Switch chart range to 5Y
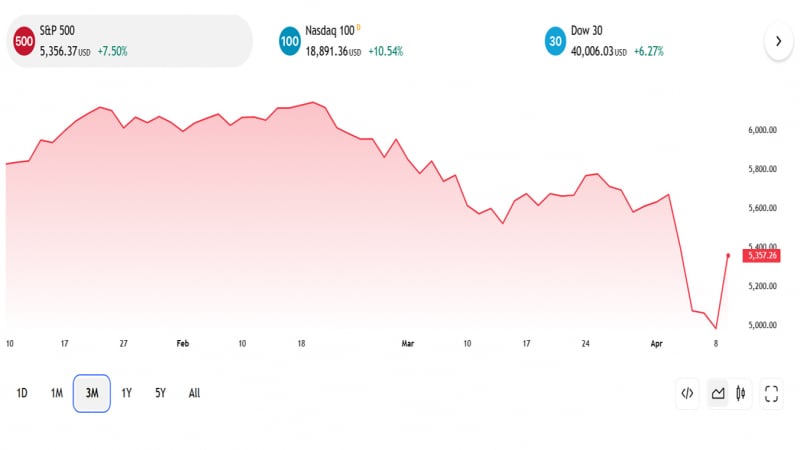 click(160, 393)
